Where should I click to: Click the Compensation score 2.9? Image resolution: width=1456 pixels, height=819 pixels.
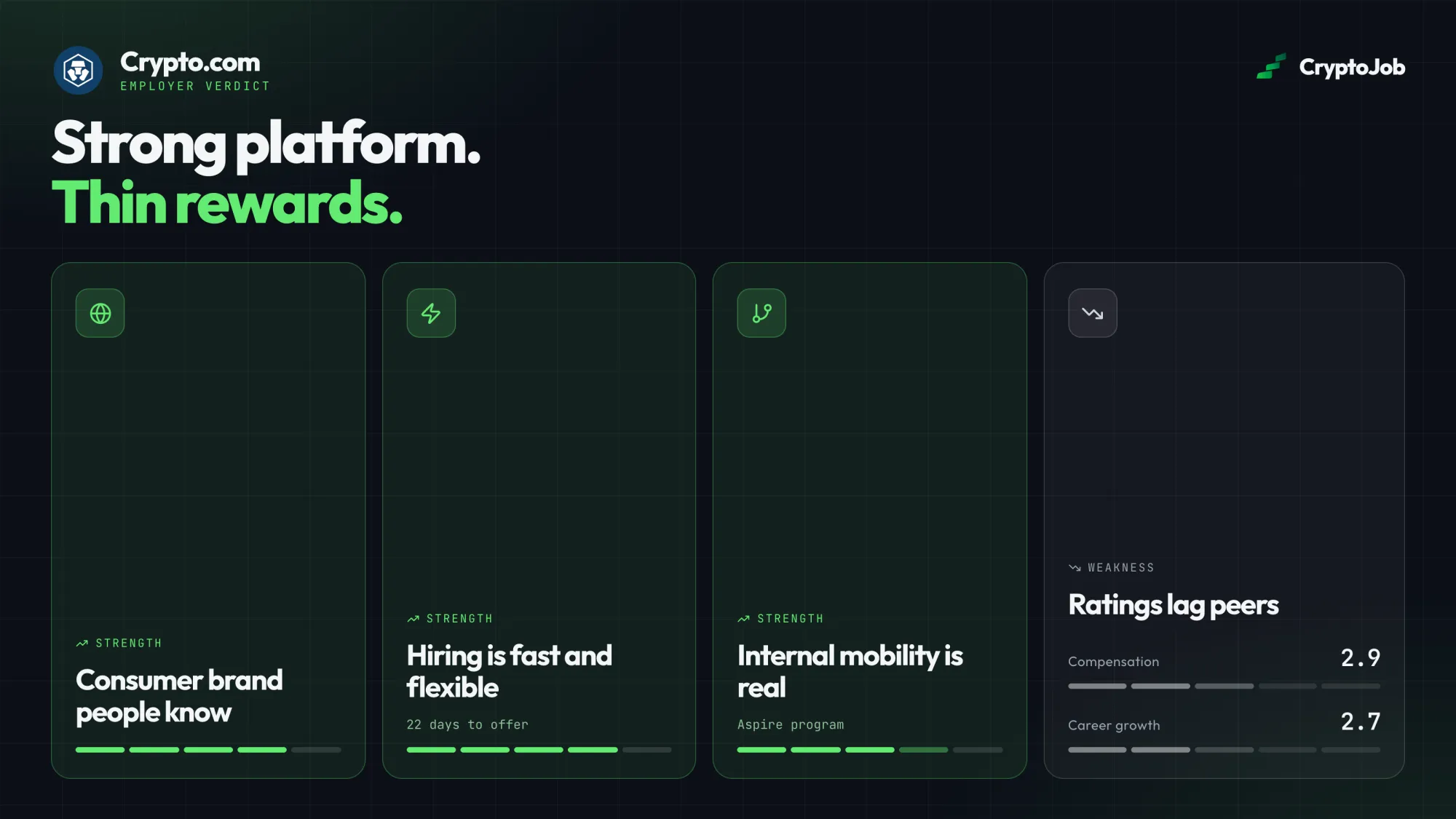1361,658
